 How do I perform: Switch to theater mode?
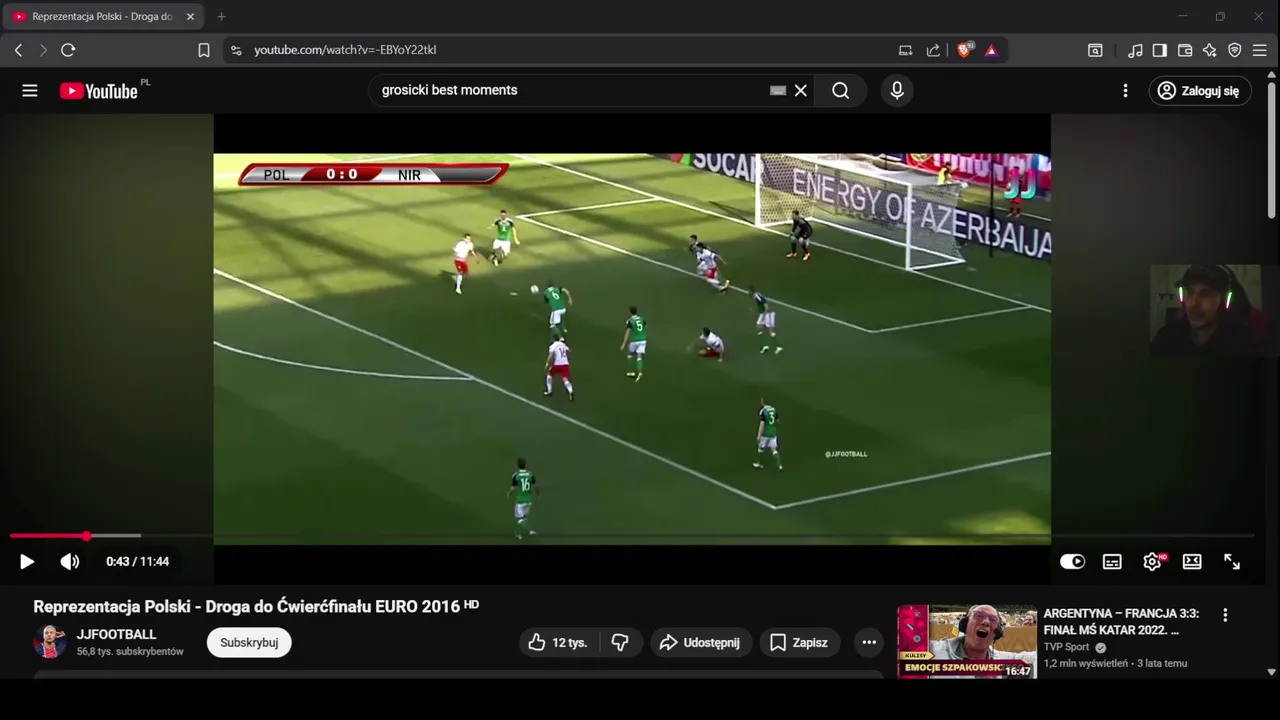coord(1192,562)
